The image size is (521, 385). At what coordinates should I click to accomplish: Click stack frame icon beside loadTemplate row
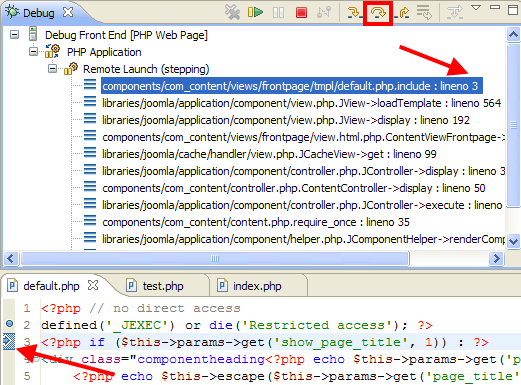90,101
